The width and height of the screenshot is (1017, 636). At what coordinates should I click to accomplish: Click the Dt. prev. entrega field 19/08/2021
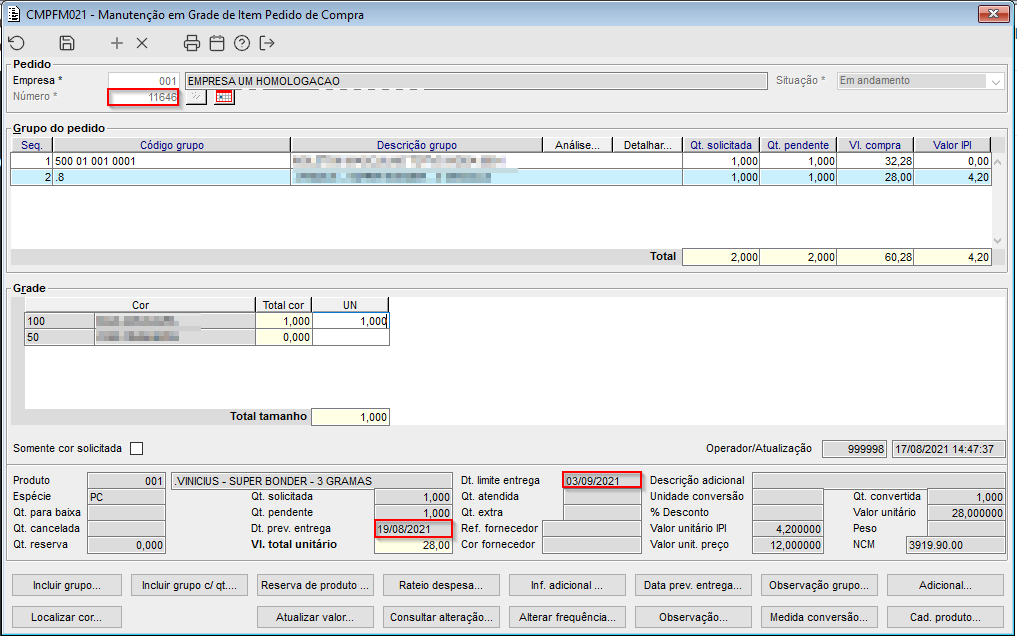click(413, 529)
